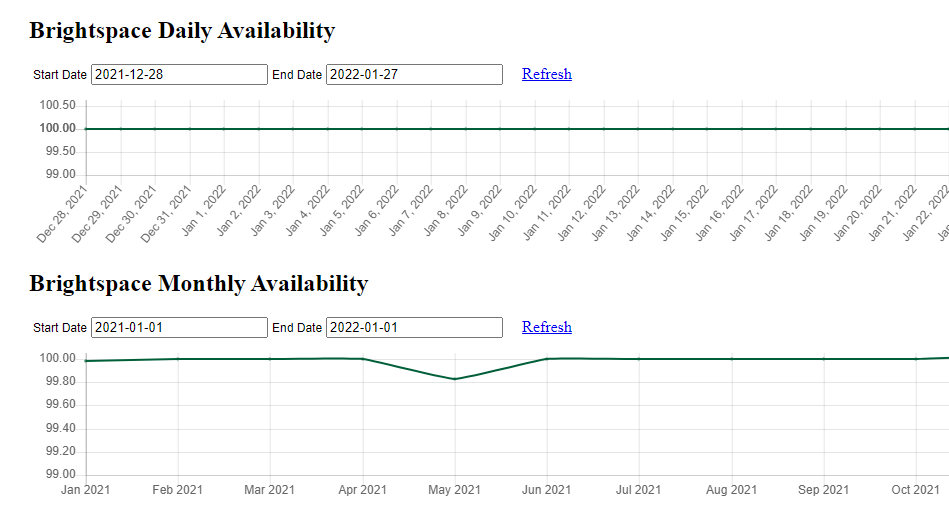Image resolution: width=949 pixels, height=508 pixels.
Task: Click the 99.40 y-axis value in monthly chart
Action: point(61,428)
